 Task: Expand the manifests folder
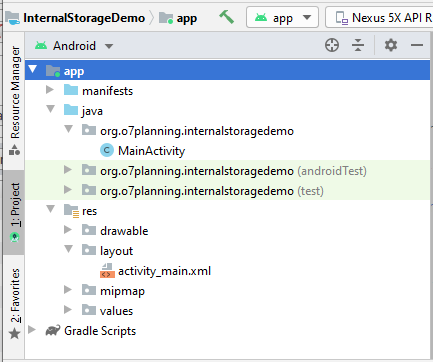[50, 90]
